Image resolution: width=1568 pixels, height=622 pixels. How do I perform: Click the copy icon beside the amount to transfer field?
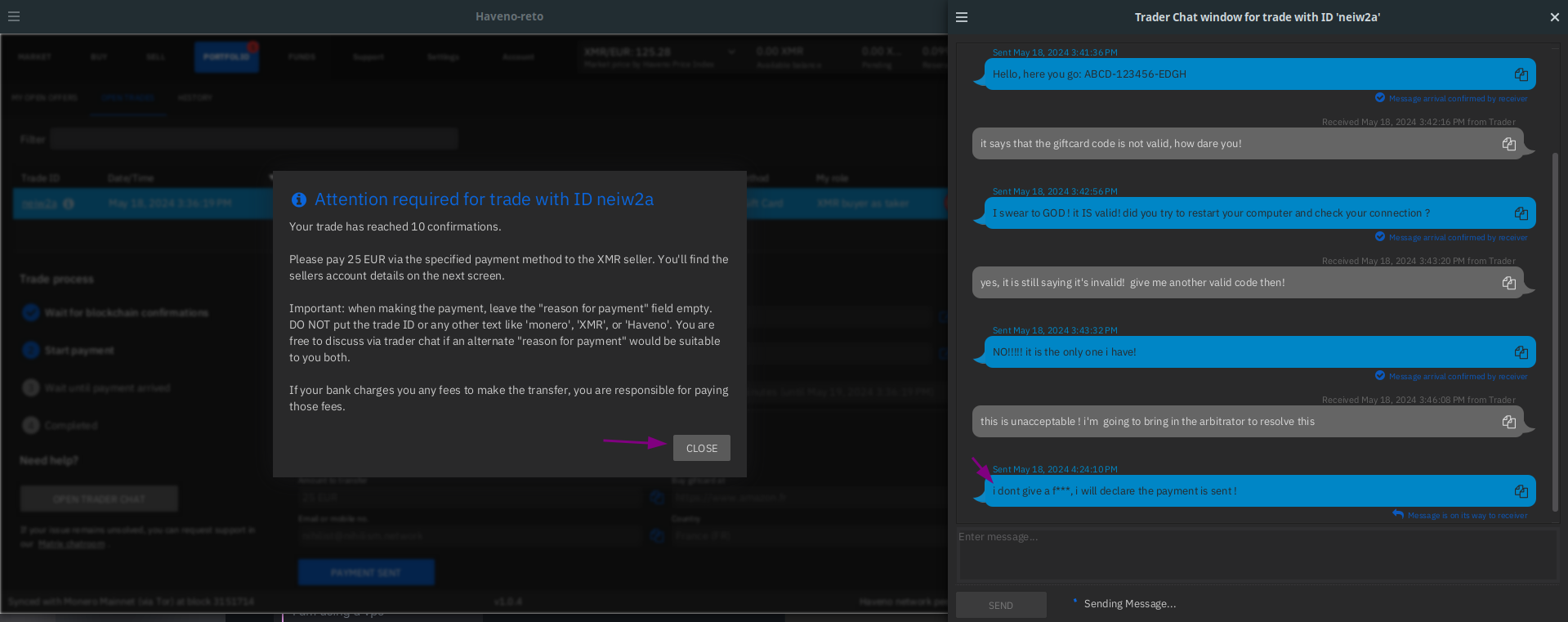pos(656,497)
